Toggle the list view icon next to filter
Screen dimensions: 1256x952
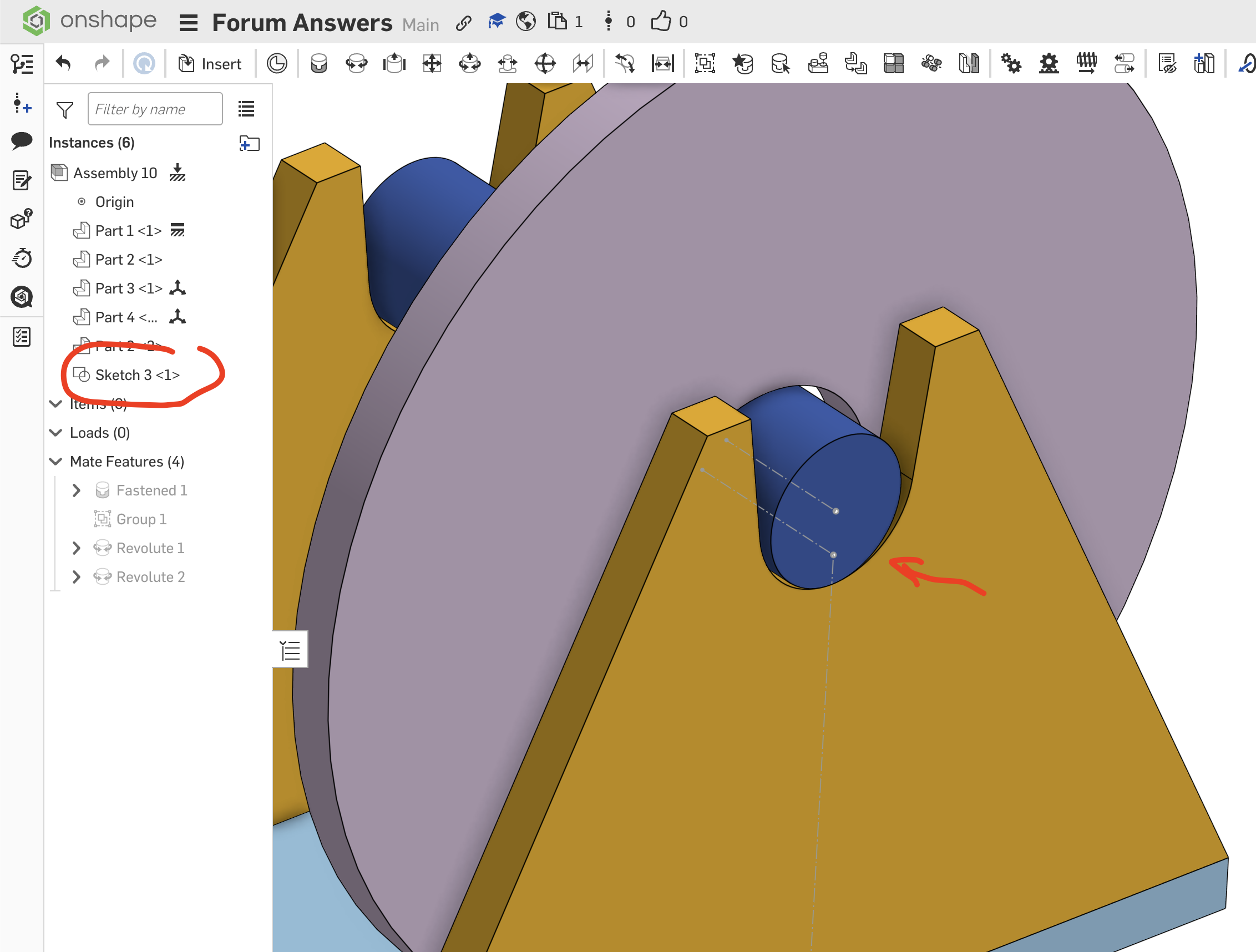coord(246,108)
